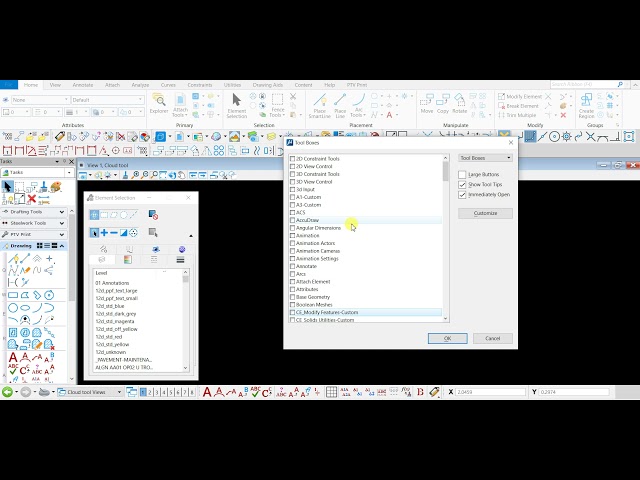
Task: Open Fence Tools in Selection group
Action: pyautogui.click(x=278, y=105)
